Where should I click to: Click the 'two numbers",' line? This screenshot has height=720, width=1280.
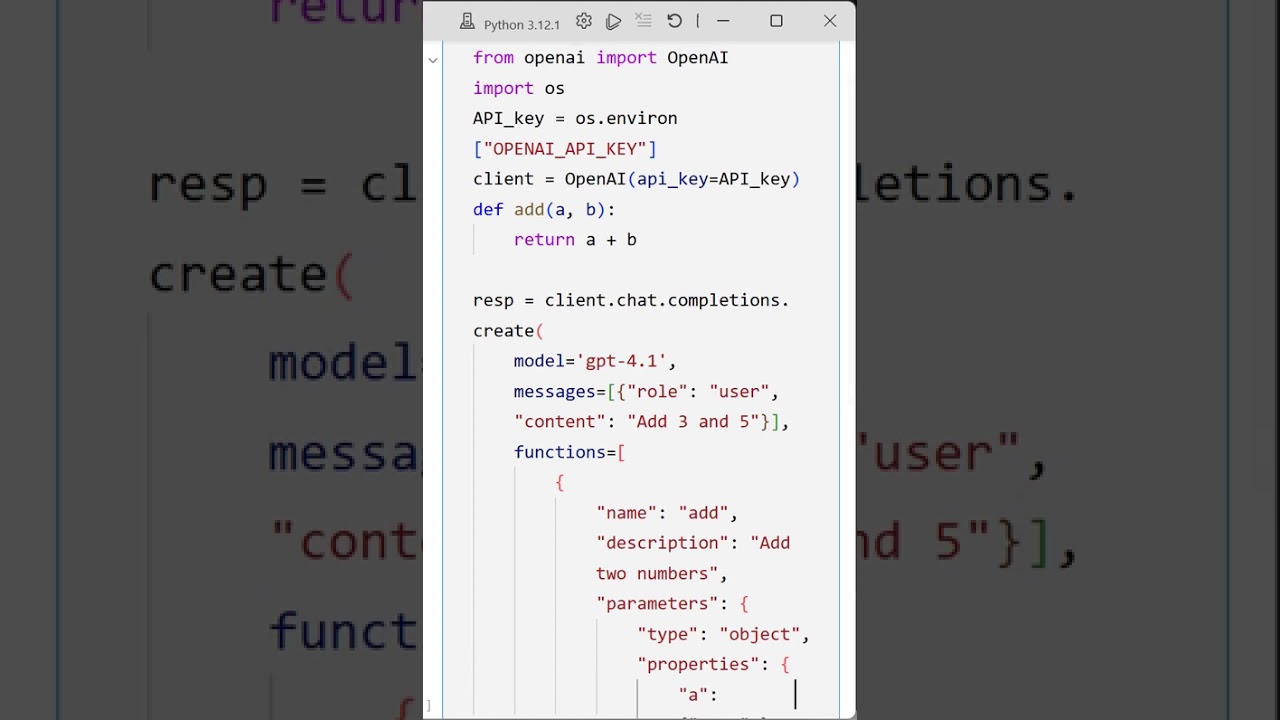point(661,574)
